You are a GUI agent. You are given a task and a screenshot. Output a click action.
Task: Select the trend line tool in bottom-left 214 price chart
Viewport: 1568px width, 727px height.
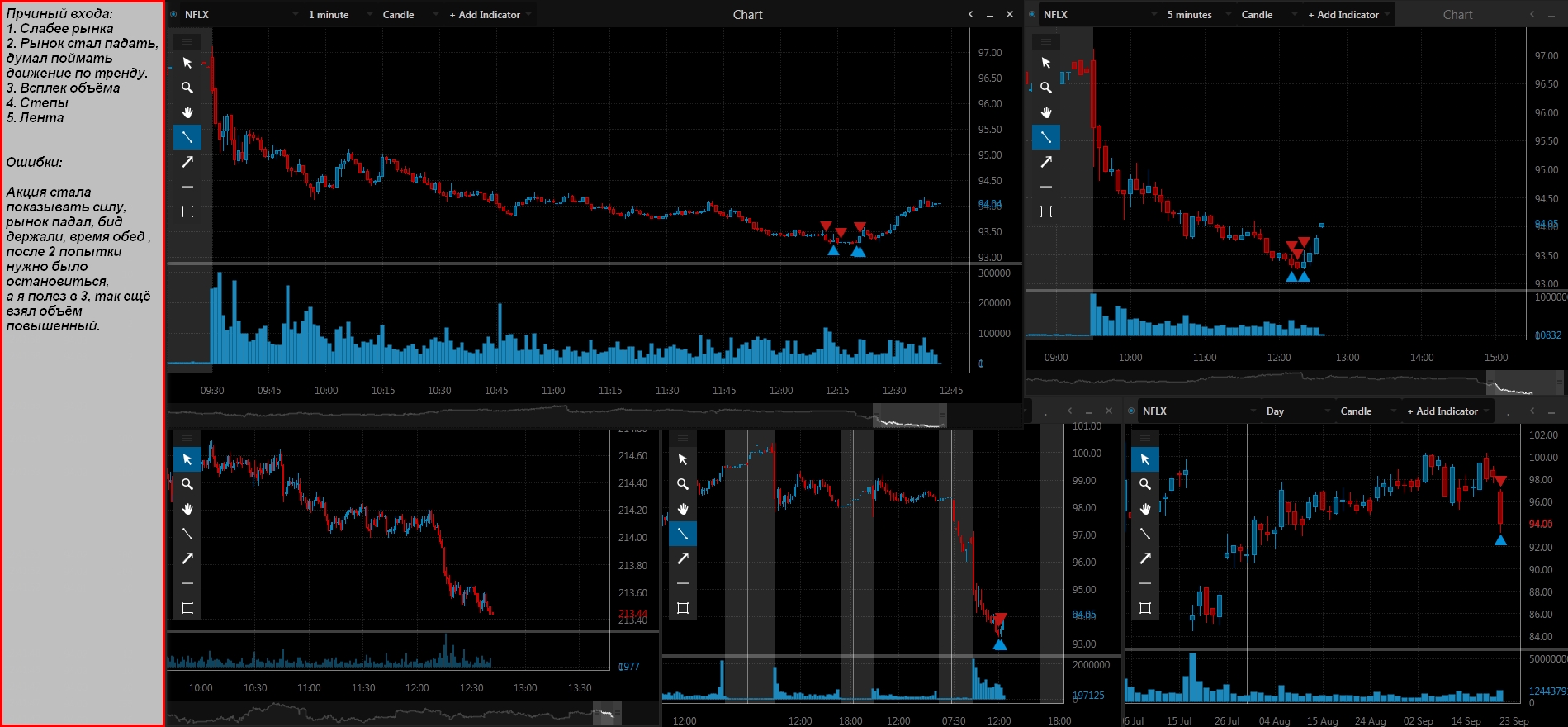pos(187,534)
